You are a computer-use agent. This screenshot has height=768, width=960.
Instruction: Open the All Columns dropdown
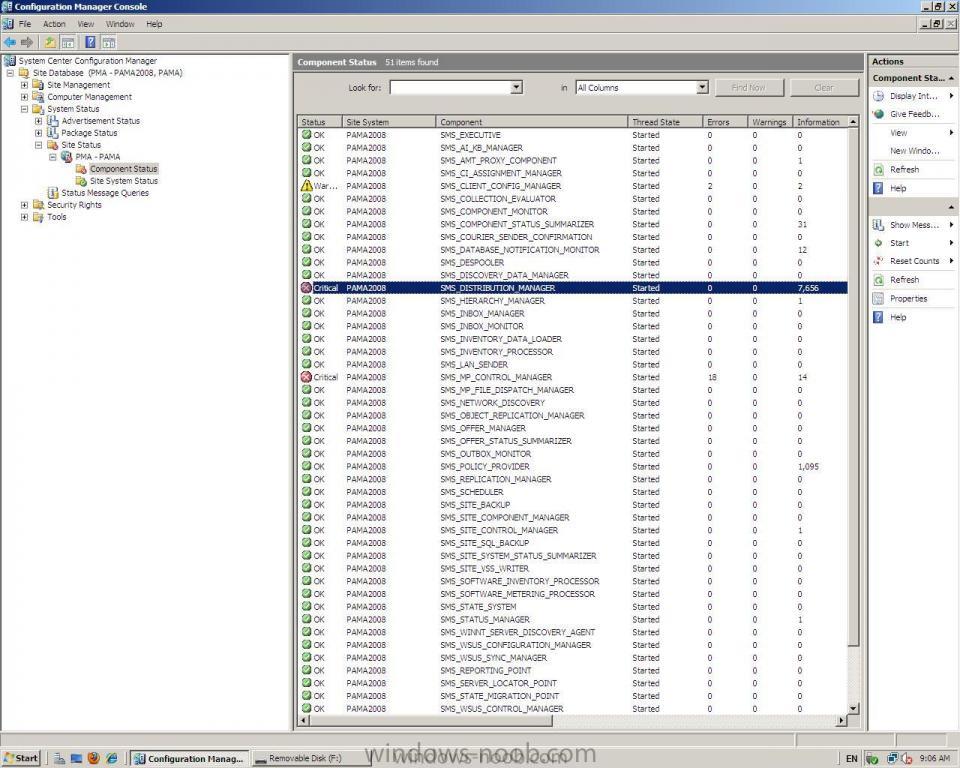(x=702, y=88)
